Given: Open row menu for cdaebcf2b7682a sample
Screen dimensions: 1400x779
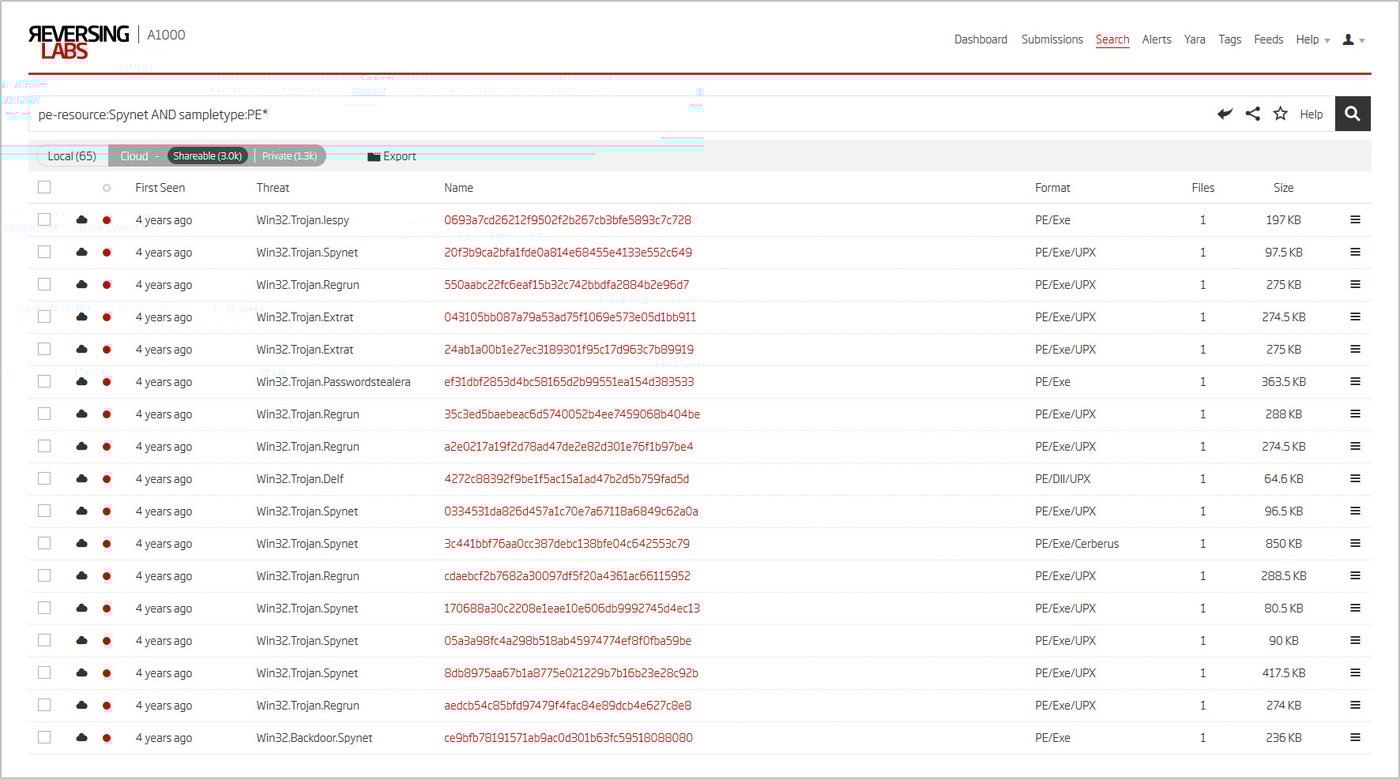Looking at the screenshot, I should 1355,575.
